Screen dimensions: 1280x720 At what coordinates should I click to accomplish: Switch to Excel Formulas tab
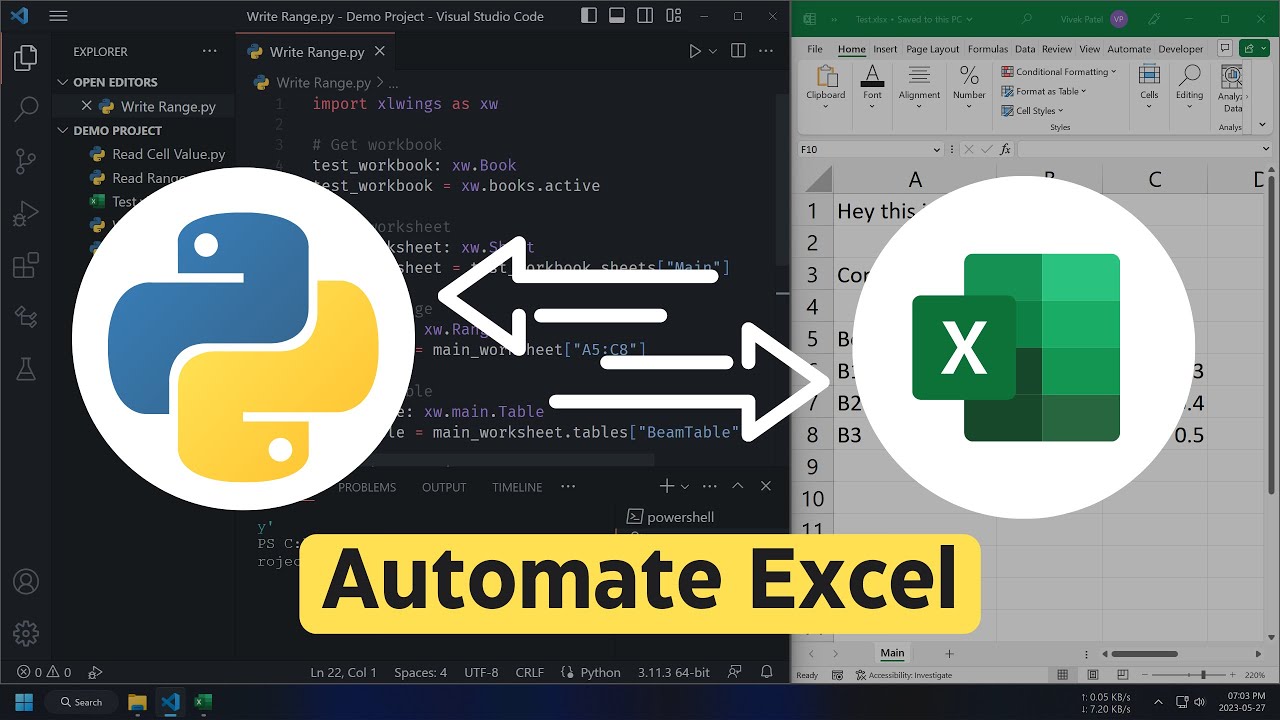point(988,49)
